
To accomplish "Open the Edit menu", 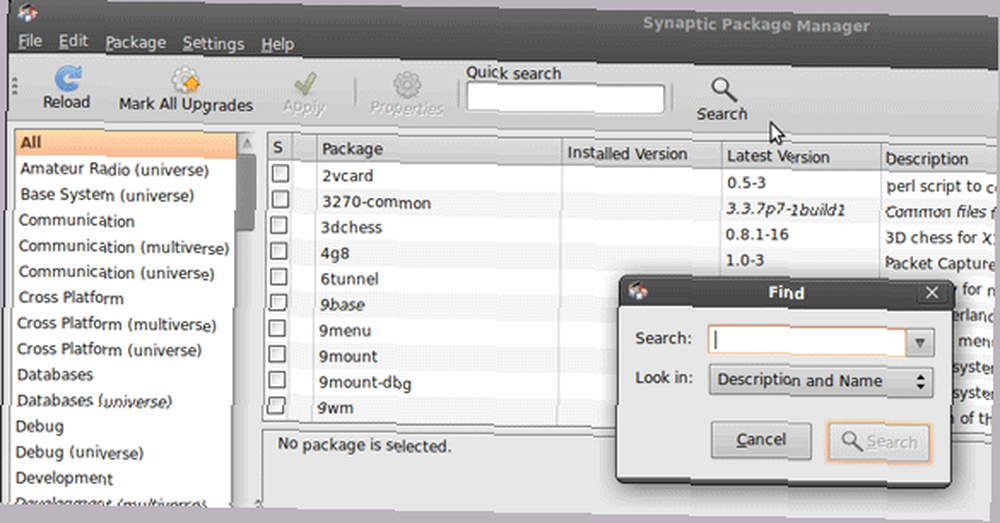I will (x=73, y=41).
